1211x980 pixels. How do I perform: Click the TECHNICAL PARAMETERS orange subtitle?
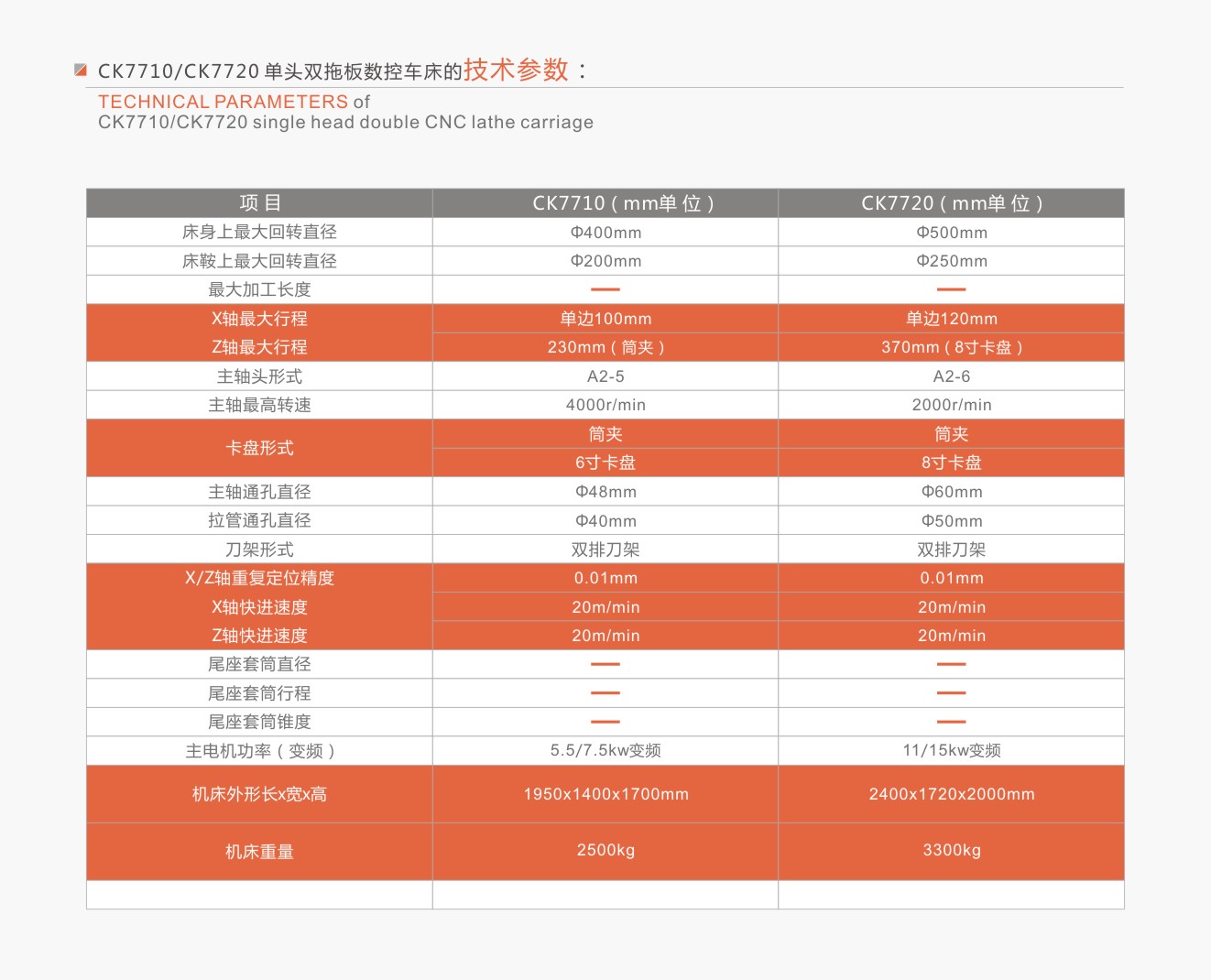[223, 102]
